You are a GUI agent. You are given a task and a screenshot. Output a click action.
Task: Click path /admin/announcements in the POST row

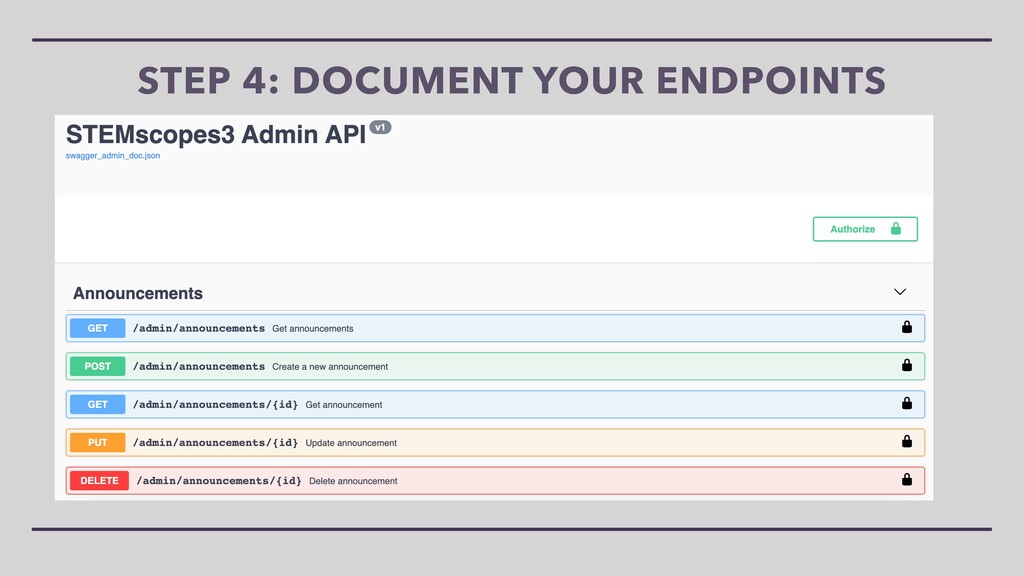(199, 366)
